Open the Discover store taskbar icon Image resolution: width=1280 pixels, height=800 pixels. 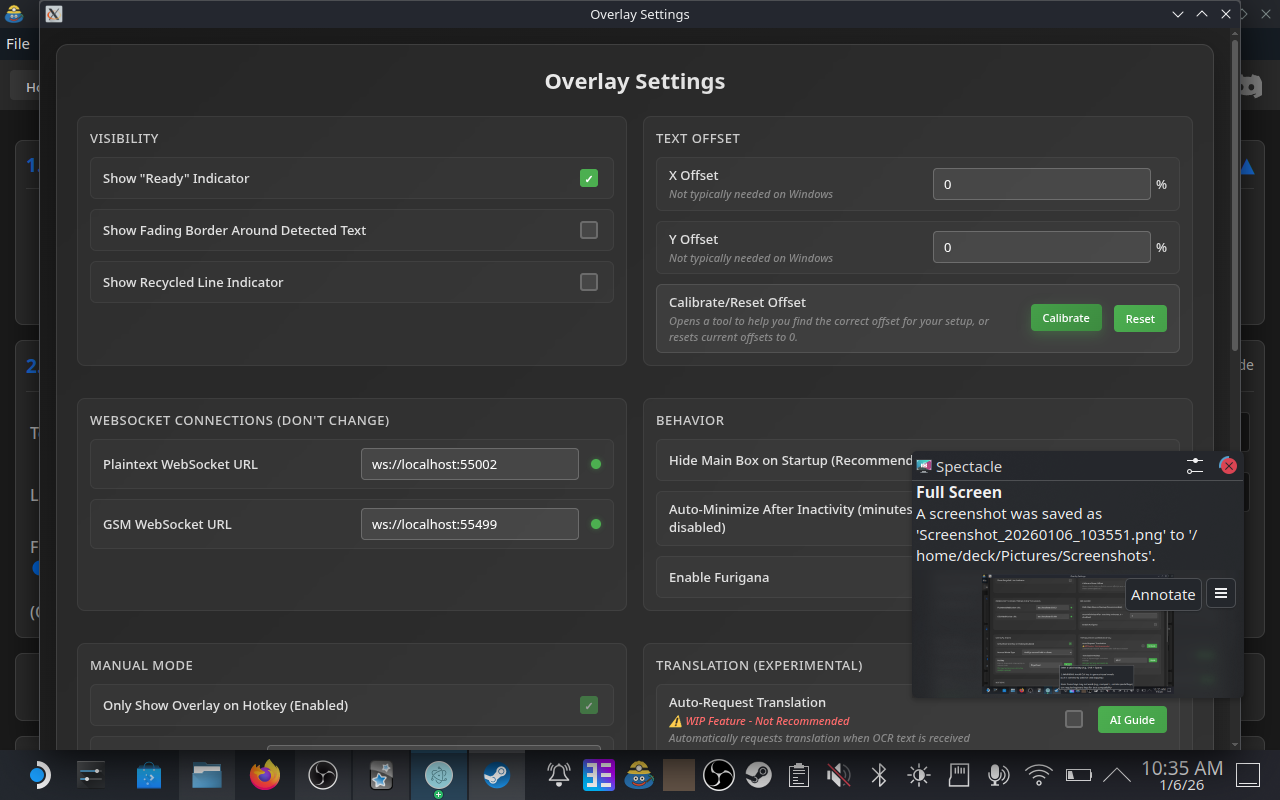[149, 775]
